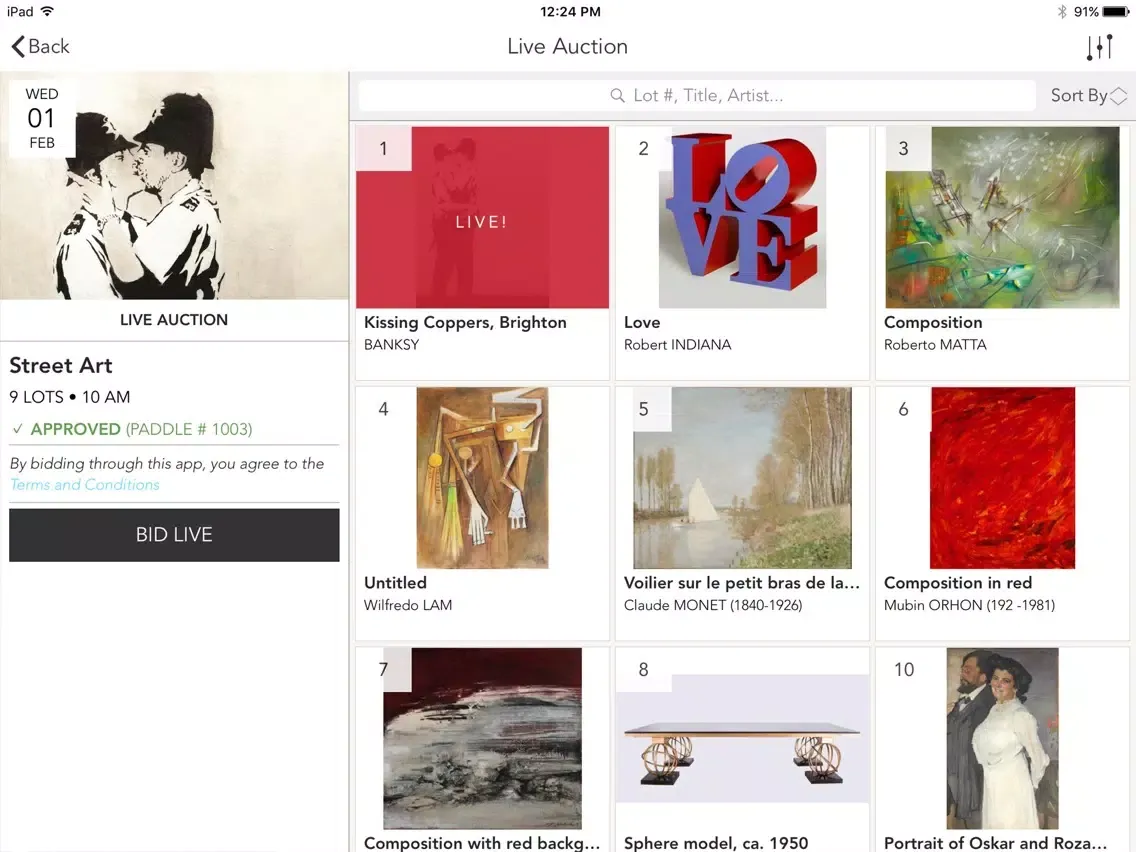The image size is (1136, 852).
Task: Select the Wilfredo LAM artist name
Action: 408,605
